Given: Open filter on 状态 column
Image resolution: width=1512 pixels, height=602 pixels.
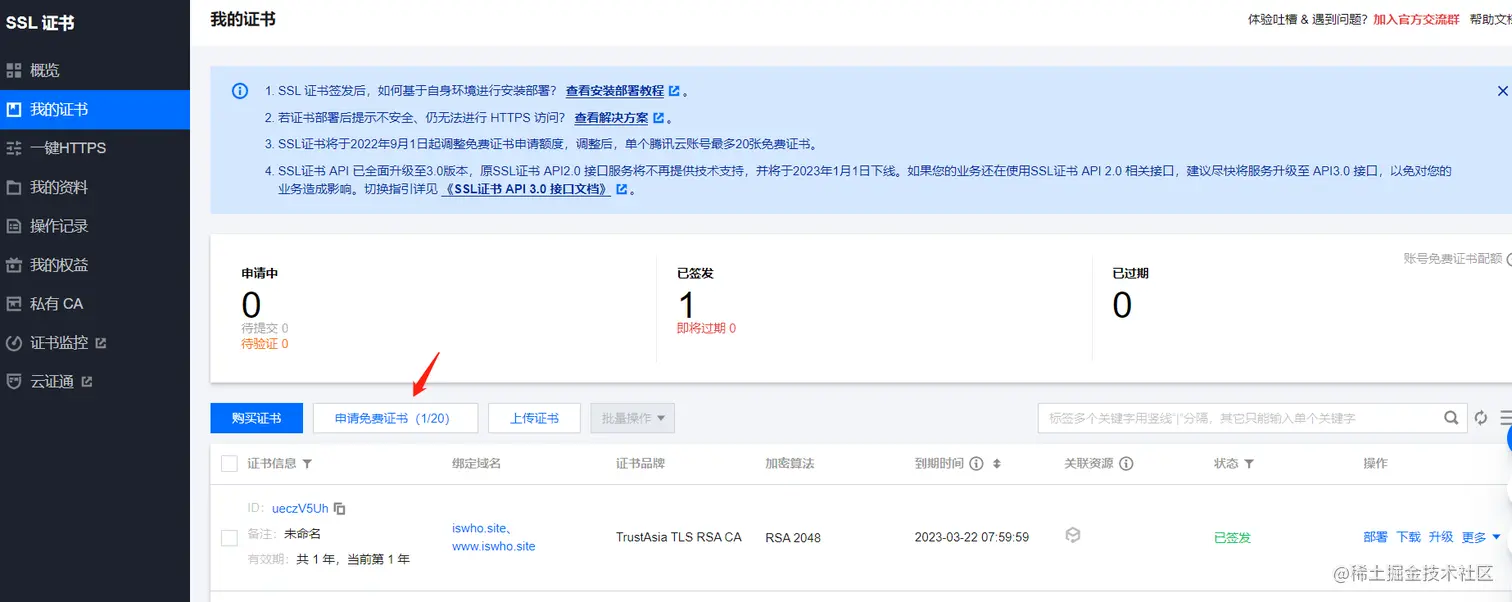Looking at the screenshot, I should pos(1249,464).
